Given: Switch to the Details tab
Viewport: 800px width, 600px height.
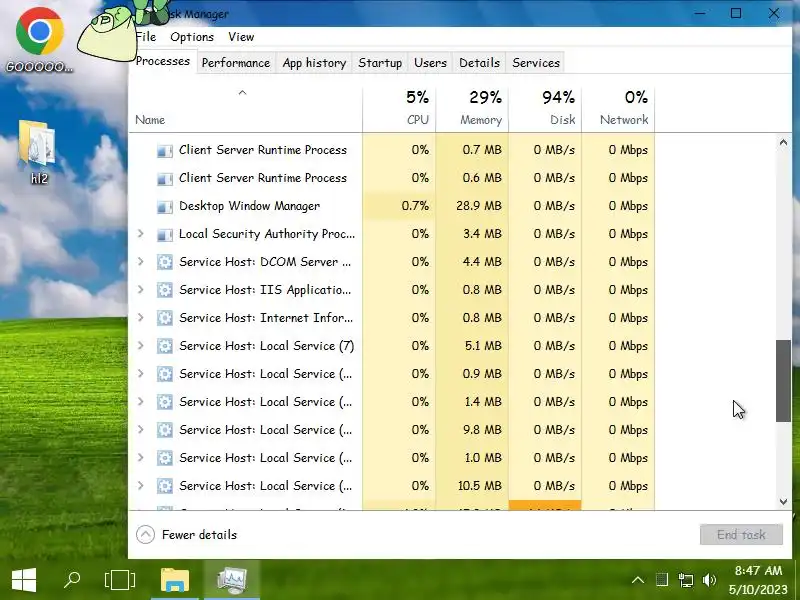Looking at the screenshot, I should 479,63.
